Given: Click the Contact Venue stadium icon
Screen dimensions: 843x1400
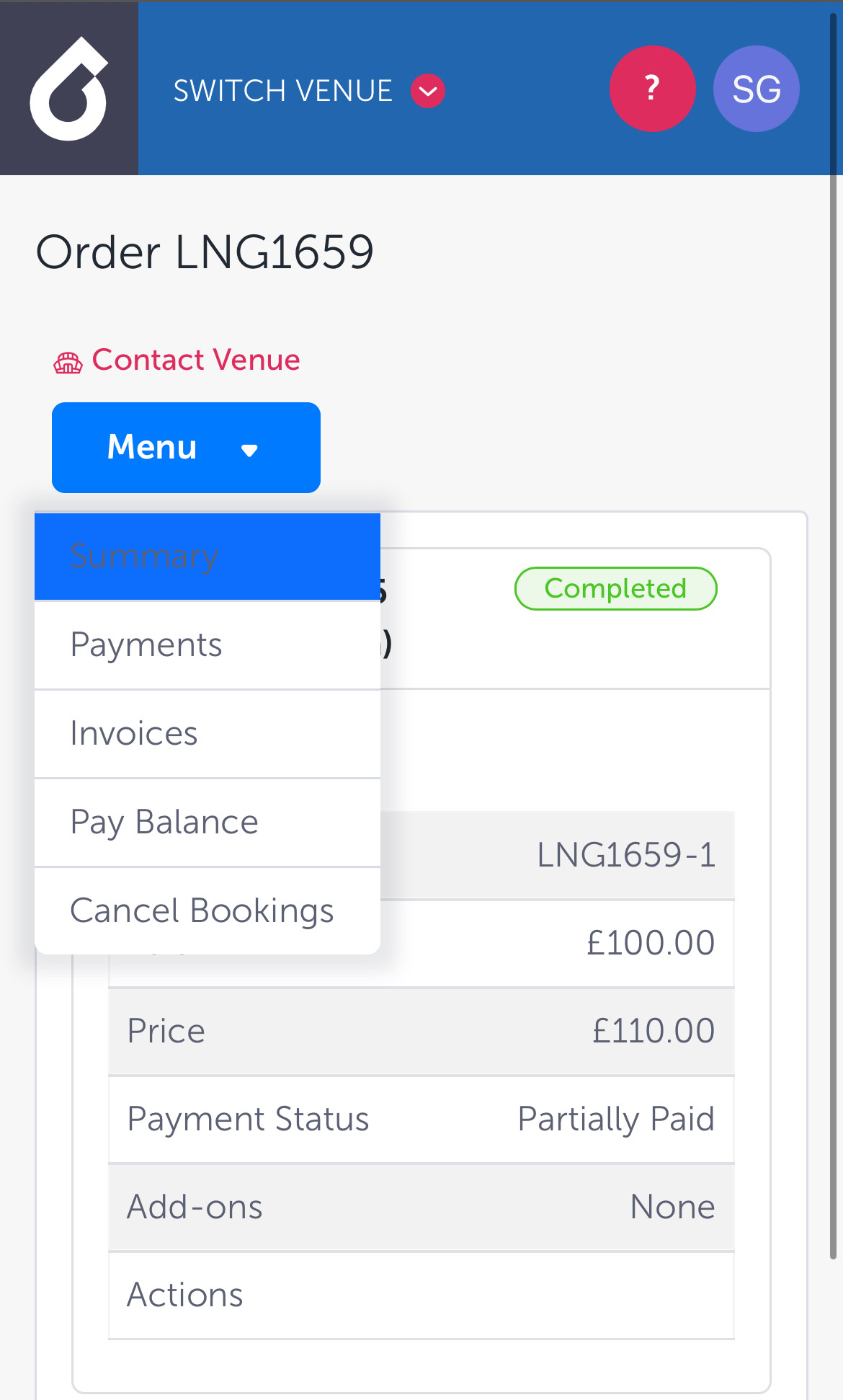Looking at the screenshot, I should click(x=68, y=362).
